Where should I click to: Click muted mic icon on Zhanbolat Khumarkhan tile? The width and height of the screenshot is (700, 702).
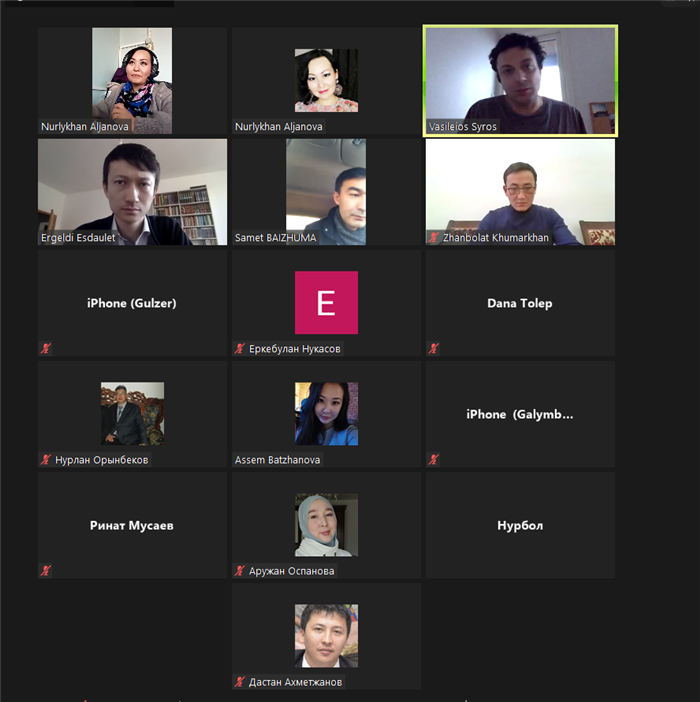(433, 237)
